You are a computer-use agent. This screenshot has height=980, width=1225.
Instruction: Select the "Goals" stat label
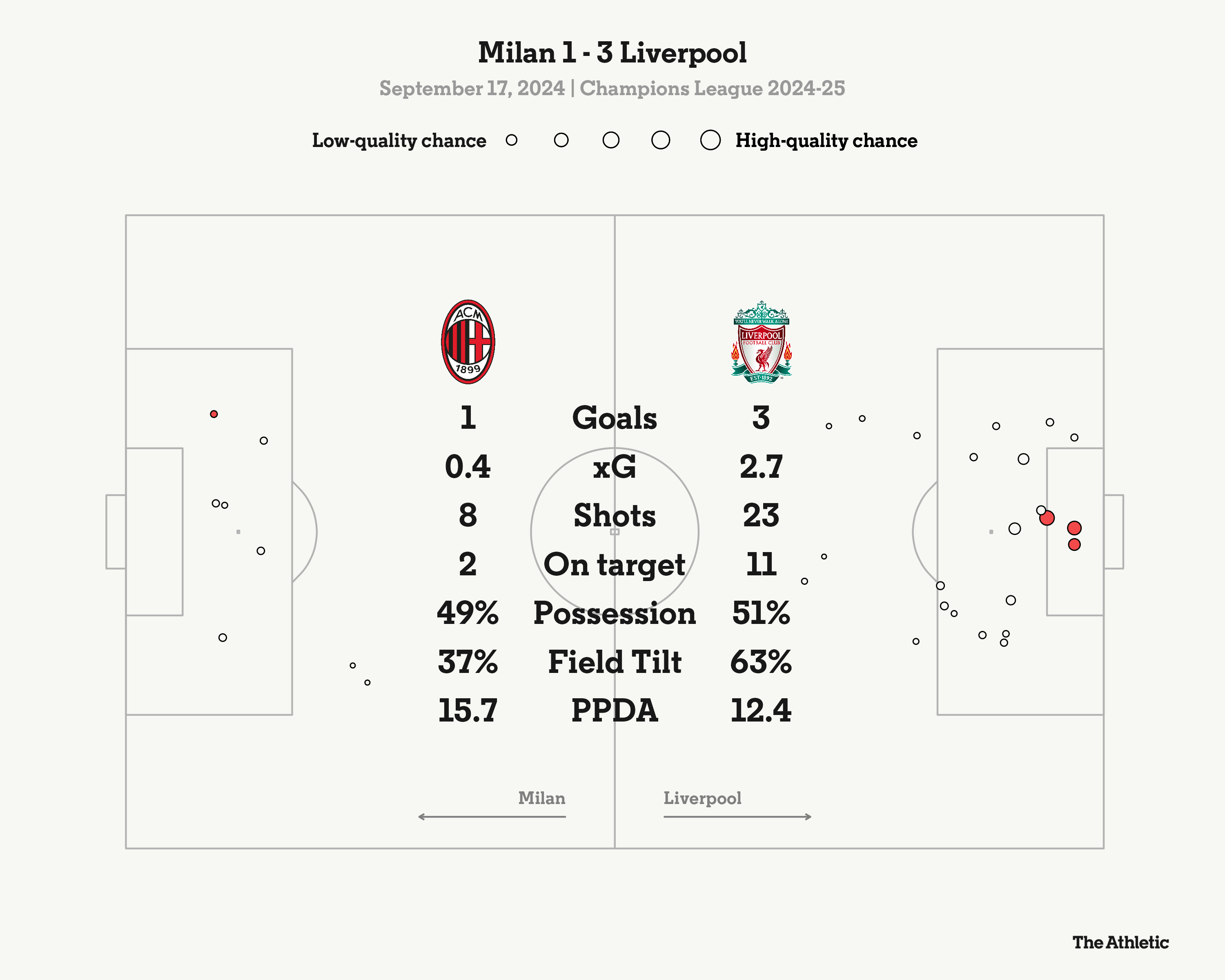[614, 418]
